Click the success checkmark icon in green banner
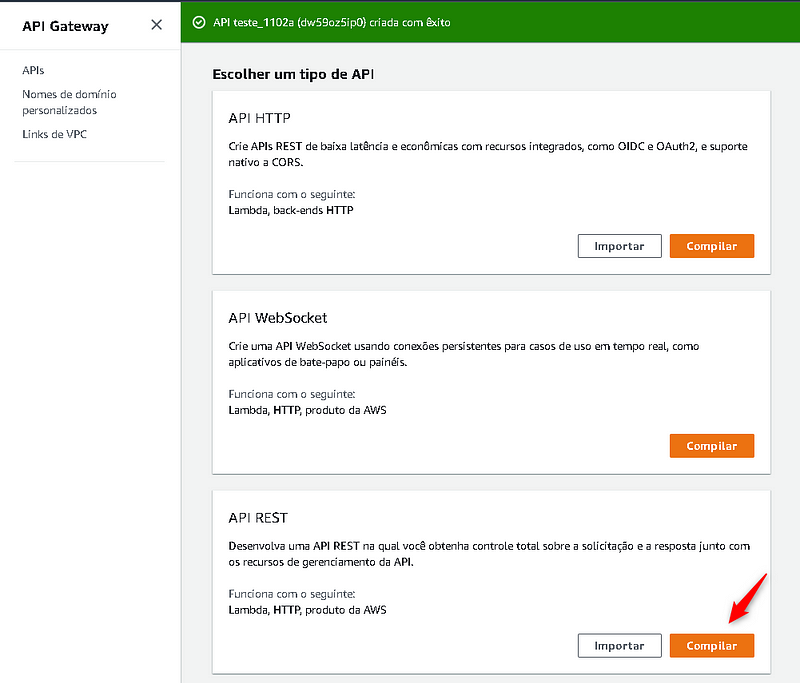 (x=198, y=22)
